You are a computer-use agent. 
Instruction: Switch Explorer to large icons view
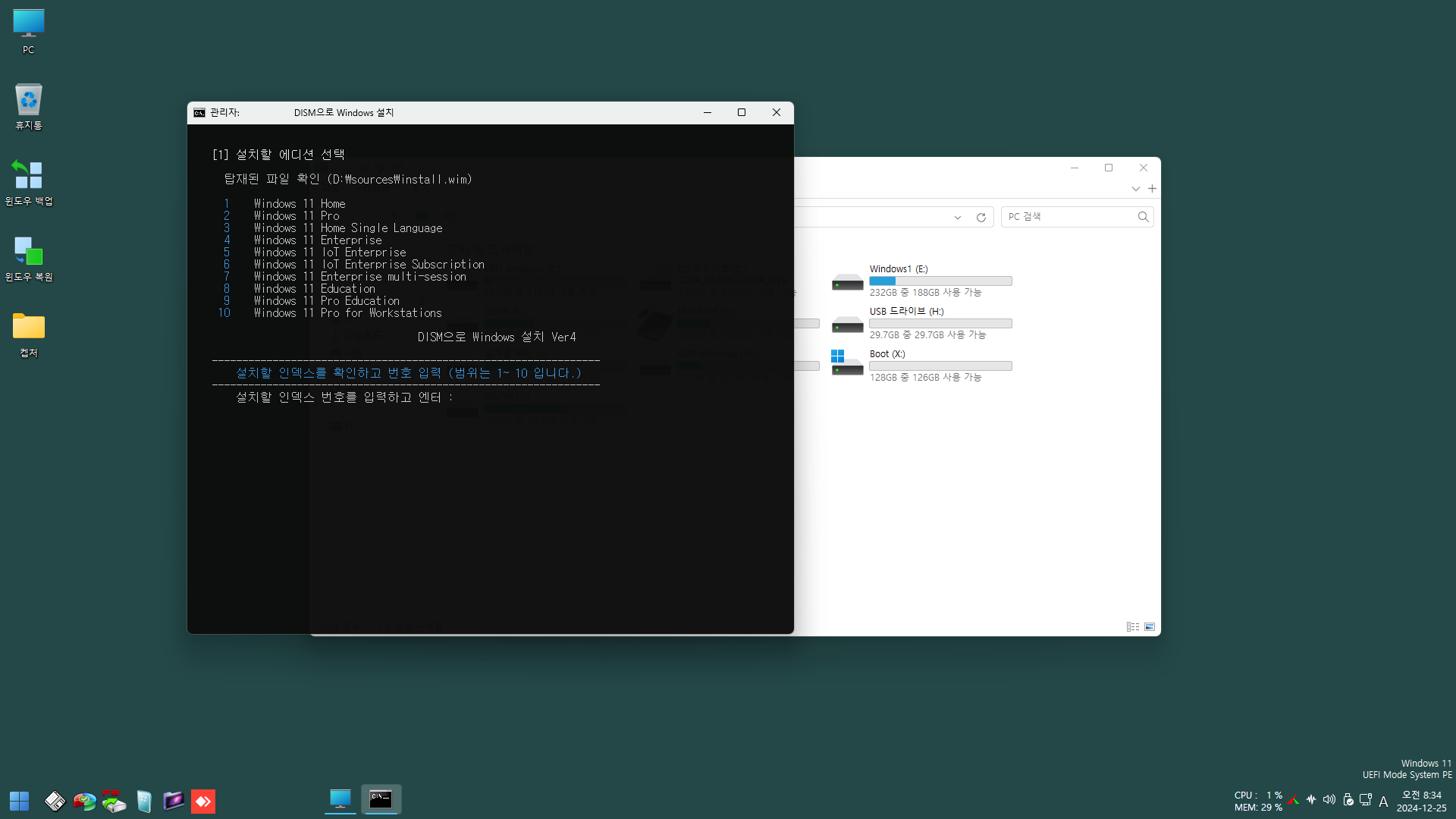coord(1150,627)
